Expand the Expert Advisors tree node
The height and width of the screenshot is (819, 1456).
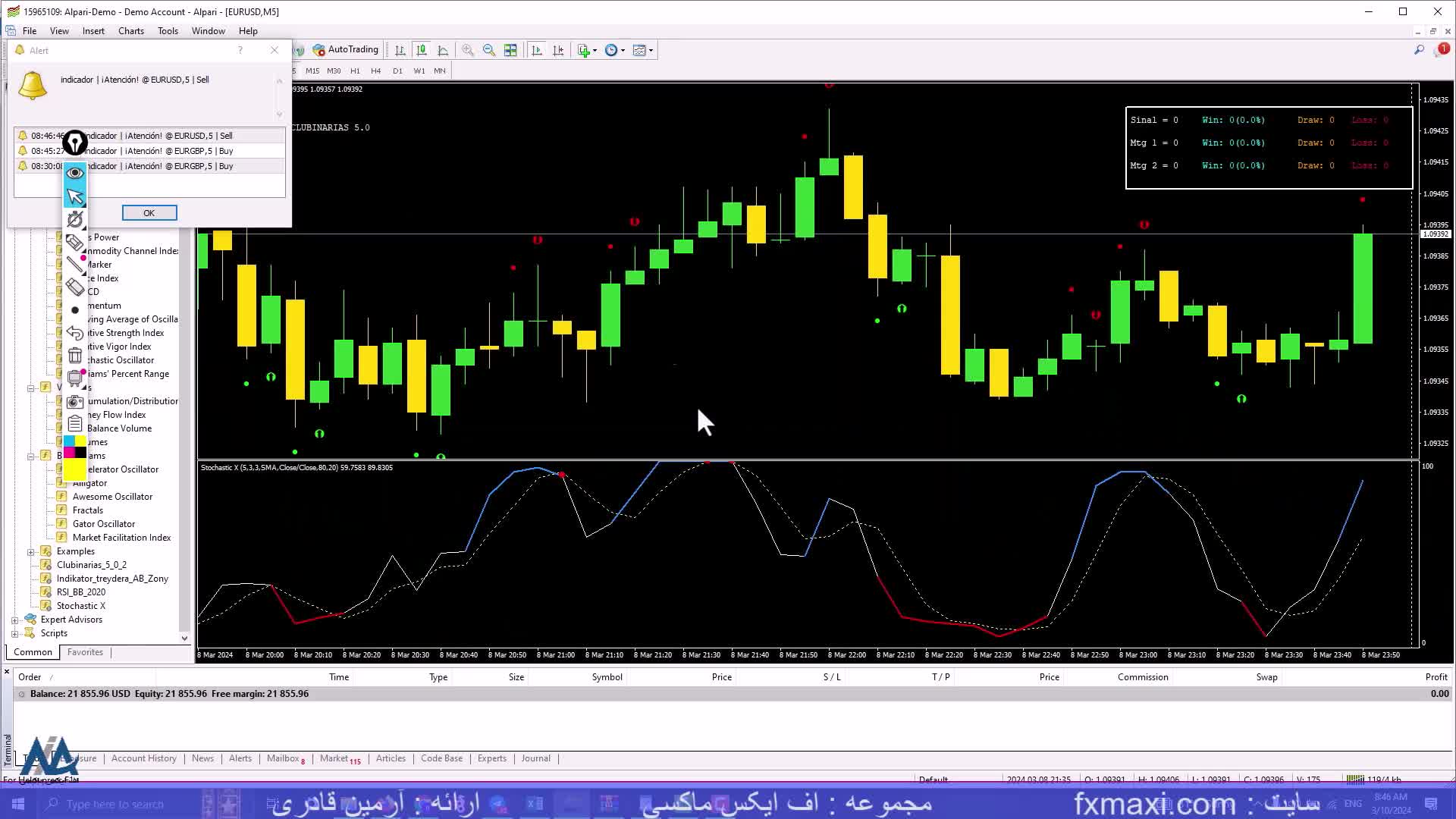(15, 620)
